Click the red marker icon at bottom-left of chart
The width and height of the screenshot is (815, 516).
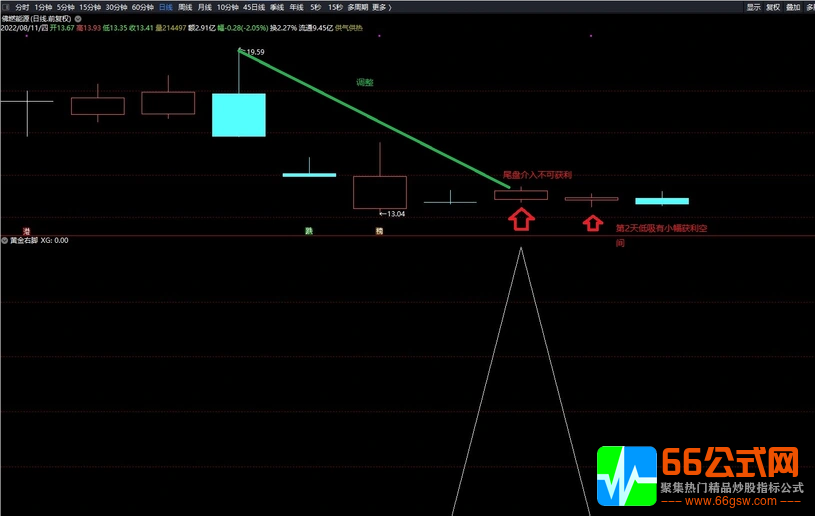tap(26, 231)
